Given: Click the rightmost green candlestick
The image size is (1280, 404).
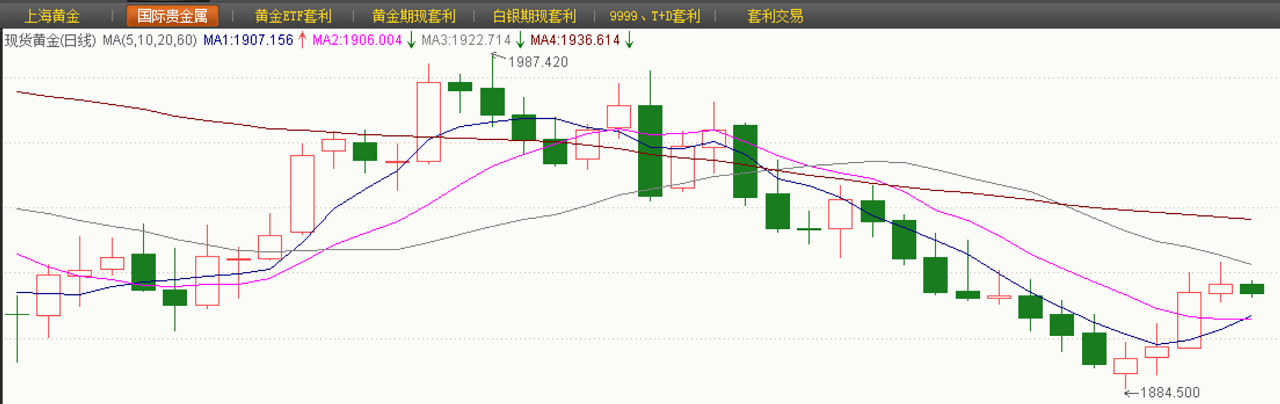Looking at the screenshot, I should 1251,289.
